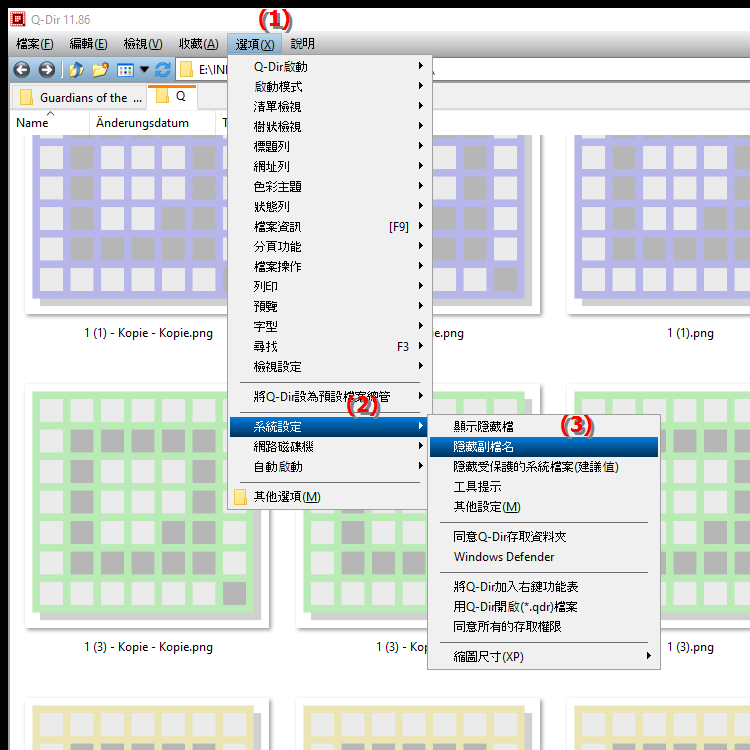Expand the Q-Dir啟動 submenu
Viewport: 750px width, 750px height.
[330, 66]
